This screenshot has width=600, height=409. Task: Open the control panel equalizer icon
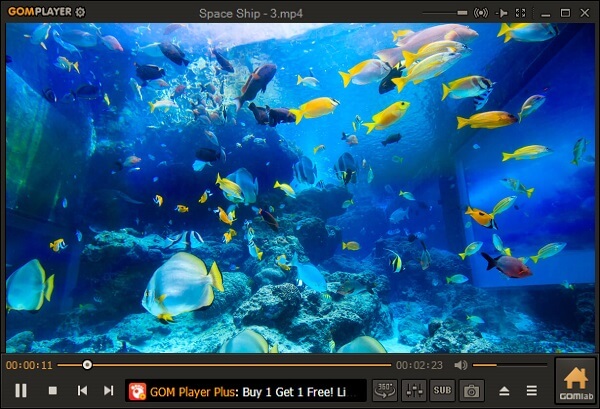click(x=414, y=390)
